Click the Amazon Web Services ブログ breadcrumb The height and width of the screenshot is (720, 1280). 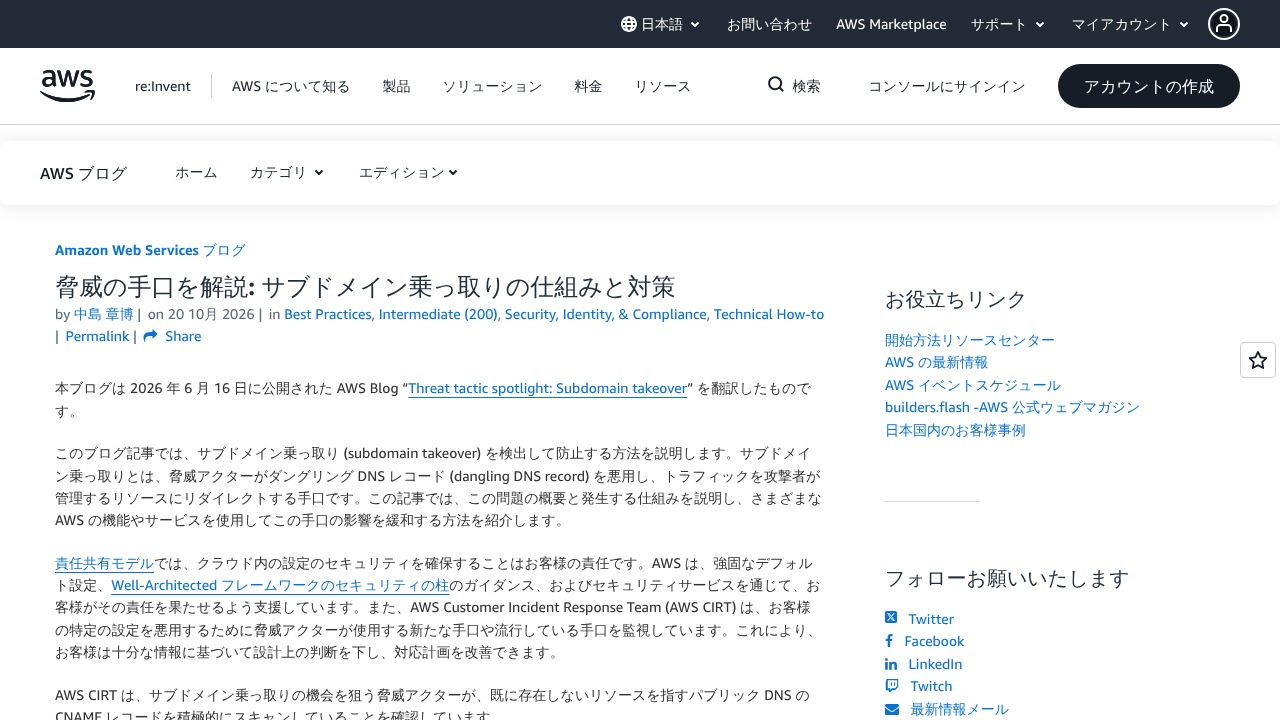coord(150,250)
